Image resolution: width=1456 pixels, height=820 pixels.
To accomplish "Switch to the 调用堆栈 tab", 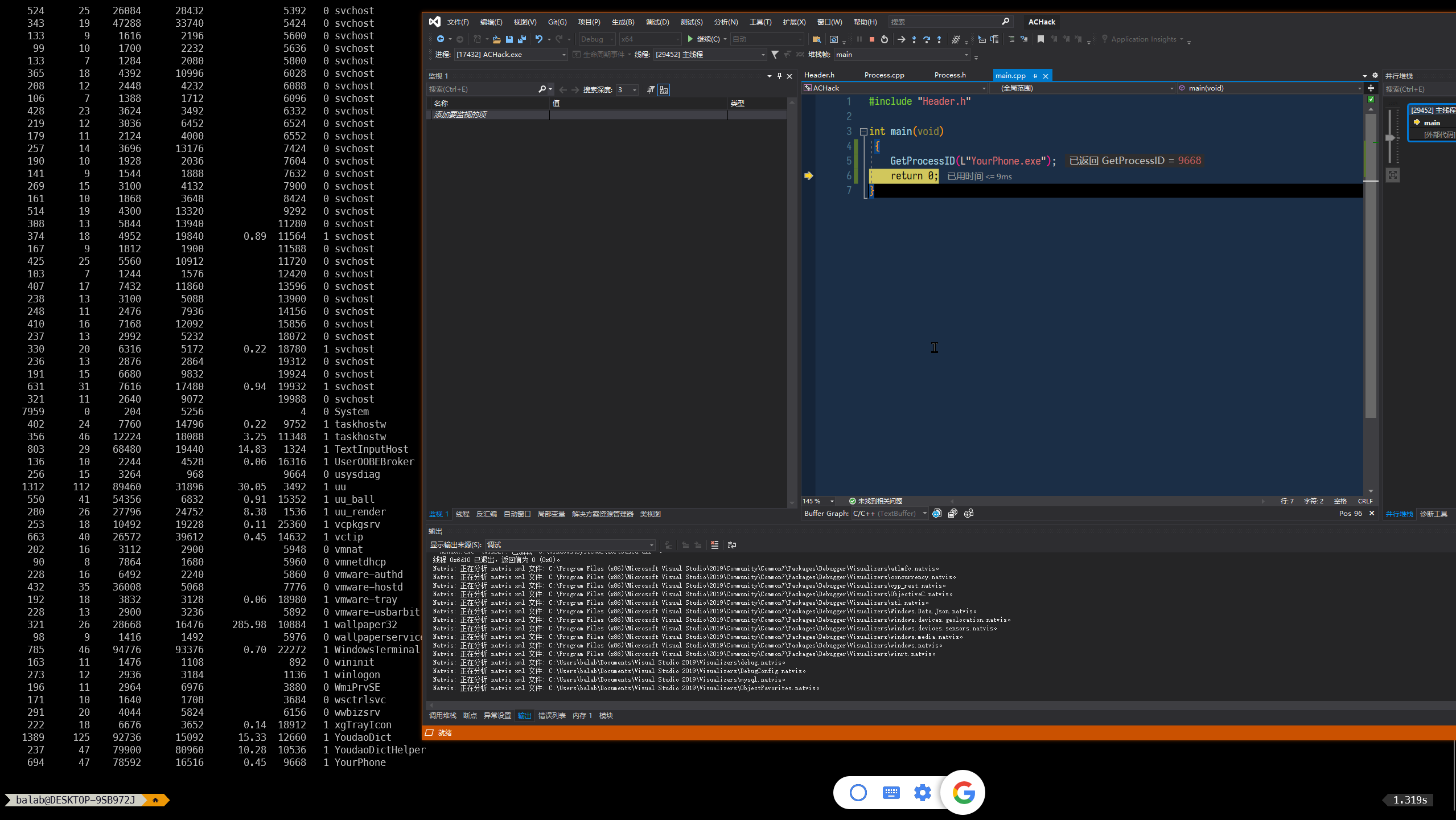I will (442, 715).
